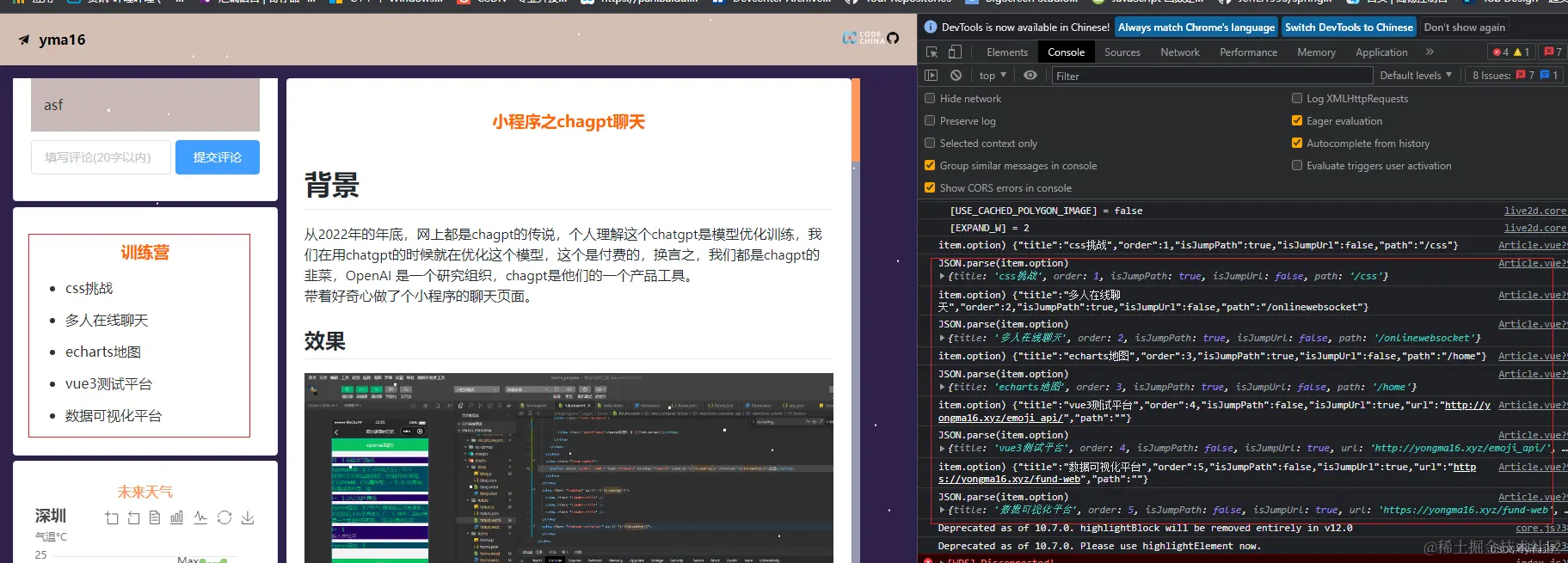Expand the parsed object titled 'vue3测试平台'
Screen dimensions: 1568x563
942,449
